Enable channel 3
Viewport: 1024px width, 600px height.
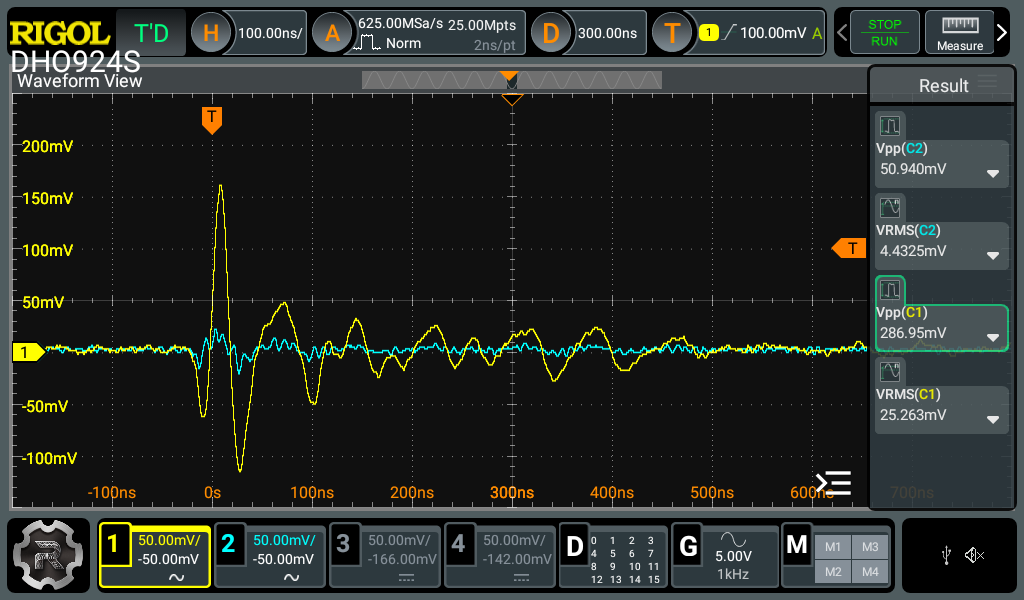click(343, 544)
